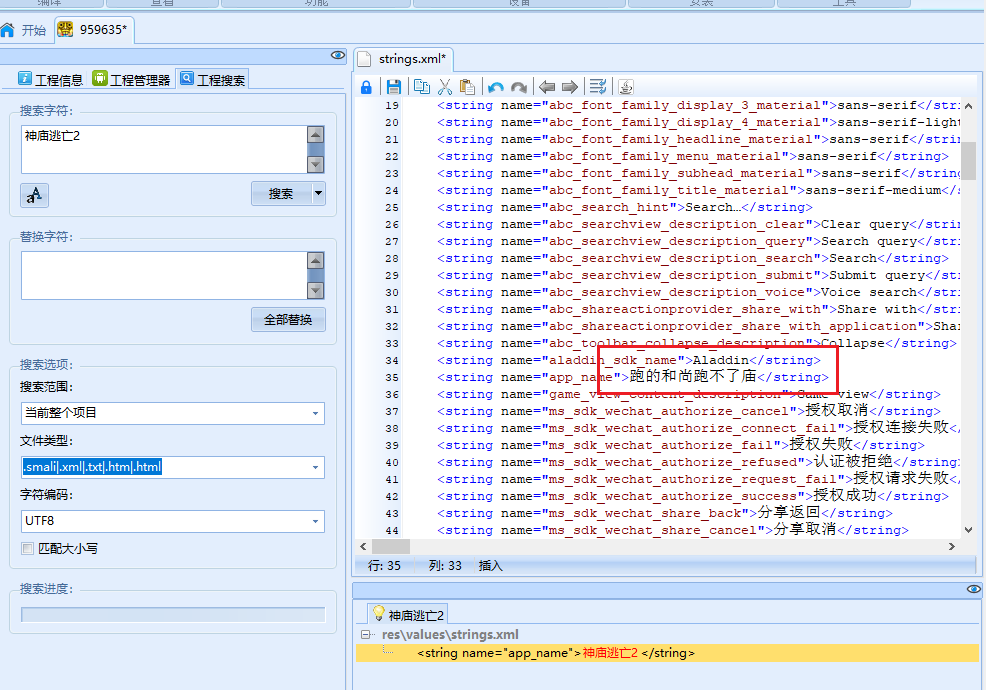Click line 42 authorize_success 授权成功 string
This screenshot has height=690, width=986.
(693, 496)
